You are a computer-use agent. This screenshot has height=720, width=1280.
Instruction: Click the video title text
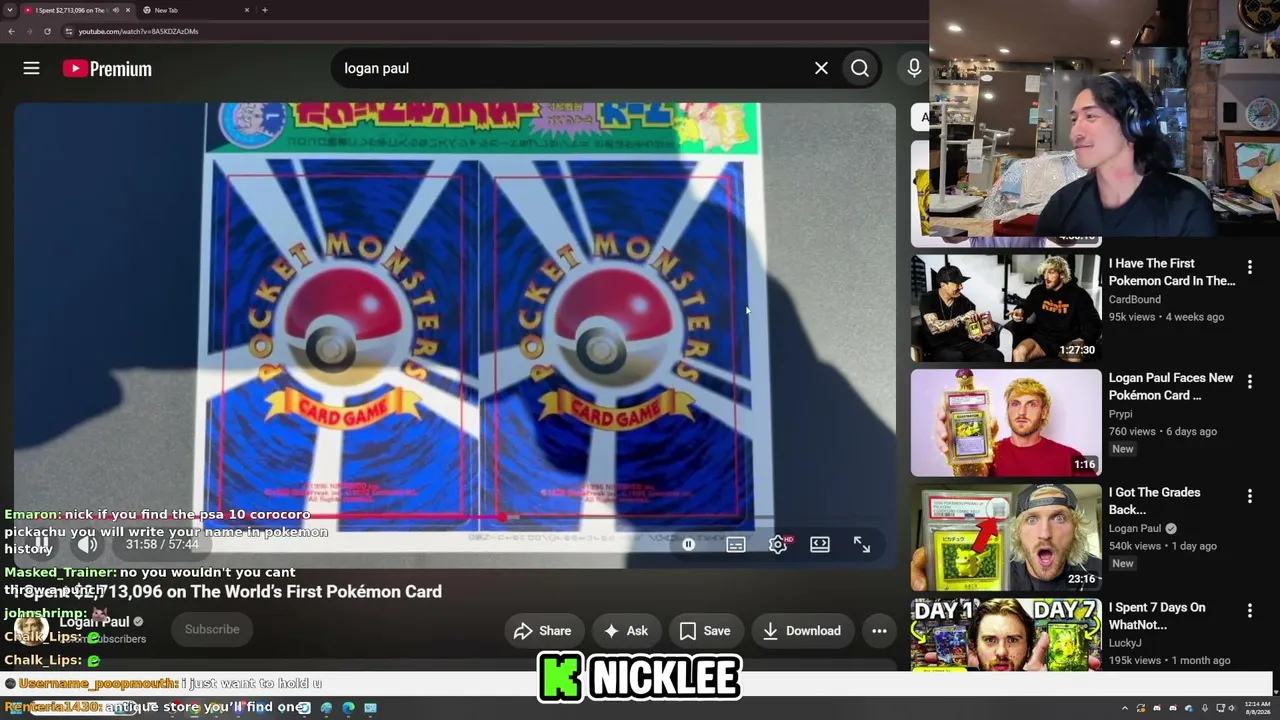(x=228, y=592)
